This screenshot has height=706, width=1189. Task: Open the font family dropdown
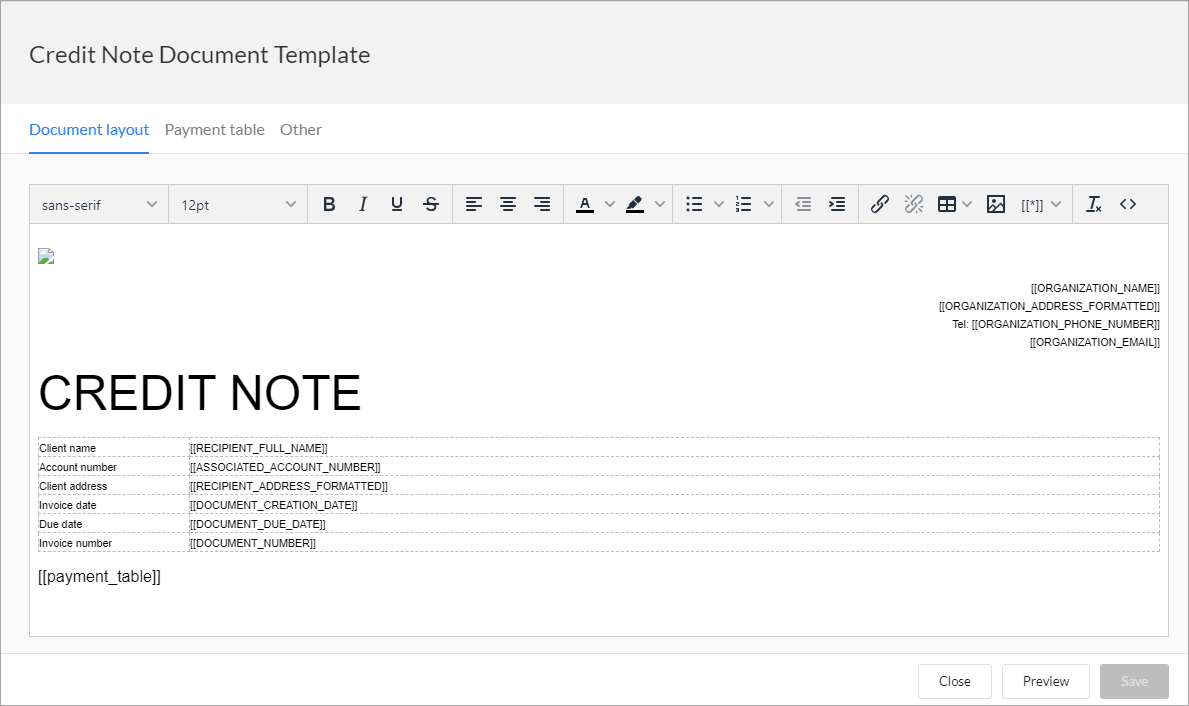coord(98,204)
